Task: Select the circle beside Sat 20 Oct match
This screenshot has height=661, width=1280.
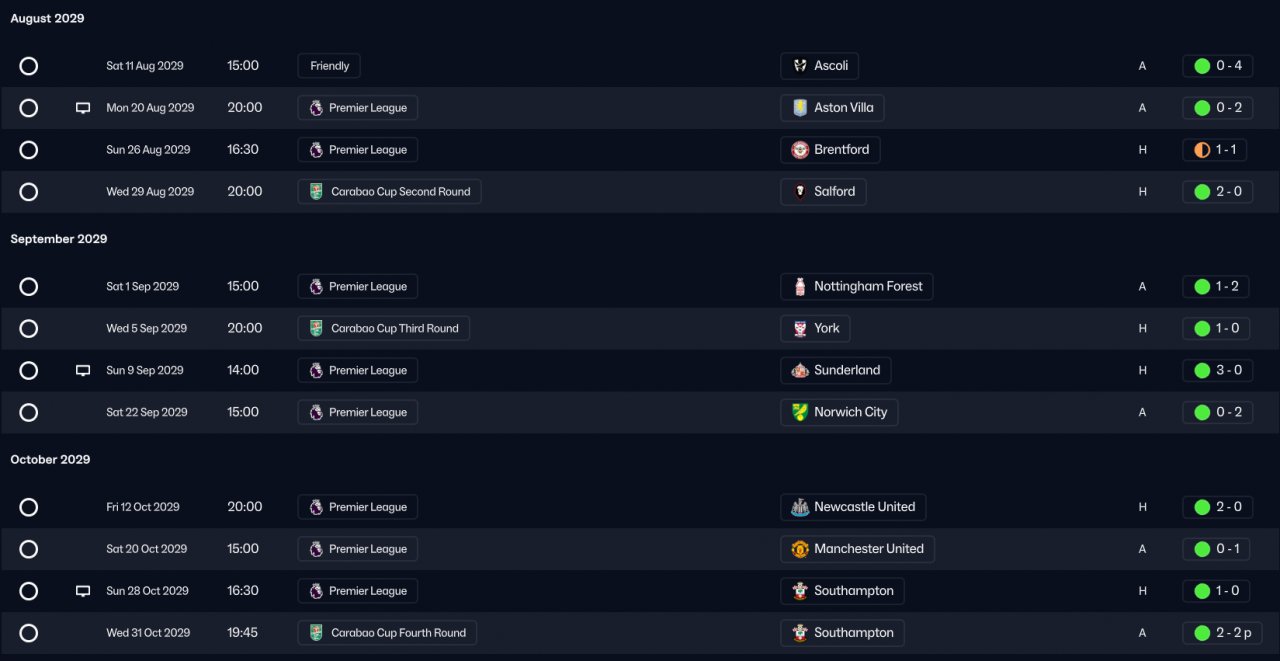Action: coord(29,549)
